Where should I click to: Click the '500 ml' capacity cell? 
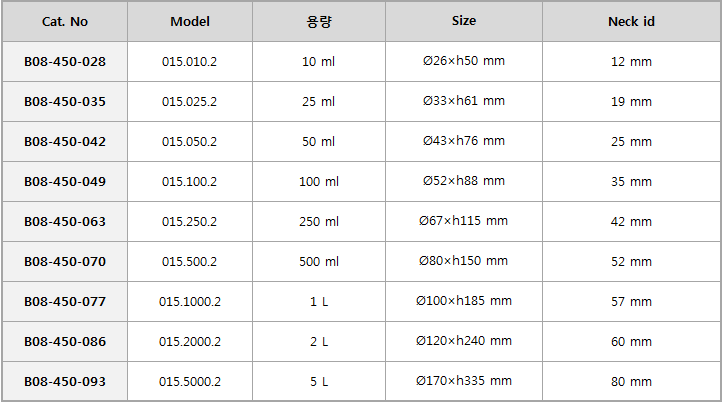pos(319,261)
